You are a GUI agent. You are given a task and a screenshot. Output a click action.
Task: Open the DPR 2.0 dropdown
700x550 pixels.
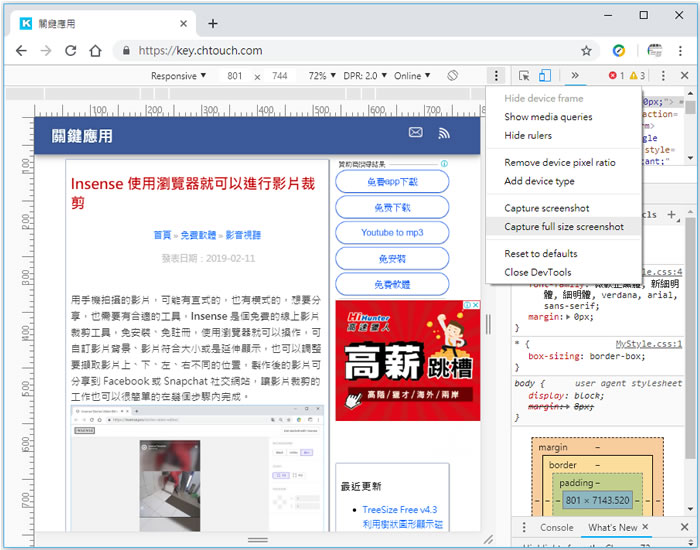pyautogui.click(x=364, y=76)
